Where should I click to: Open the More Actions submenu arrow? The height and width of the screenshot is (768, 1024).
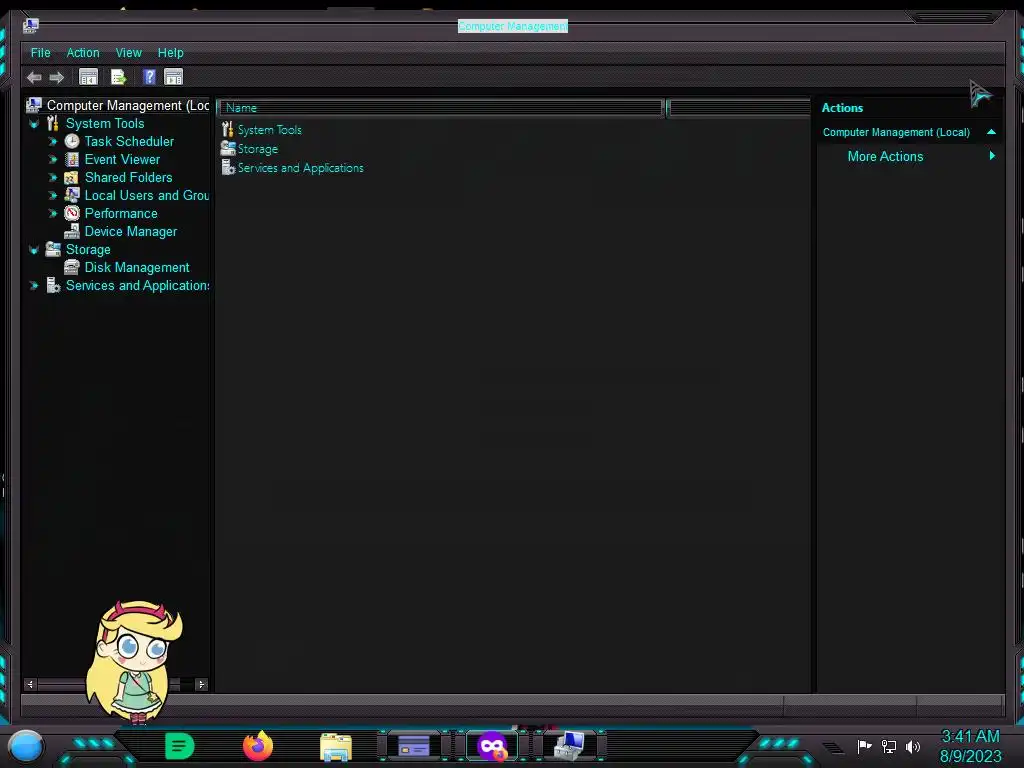[x=992, y=155]
